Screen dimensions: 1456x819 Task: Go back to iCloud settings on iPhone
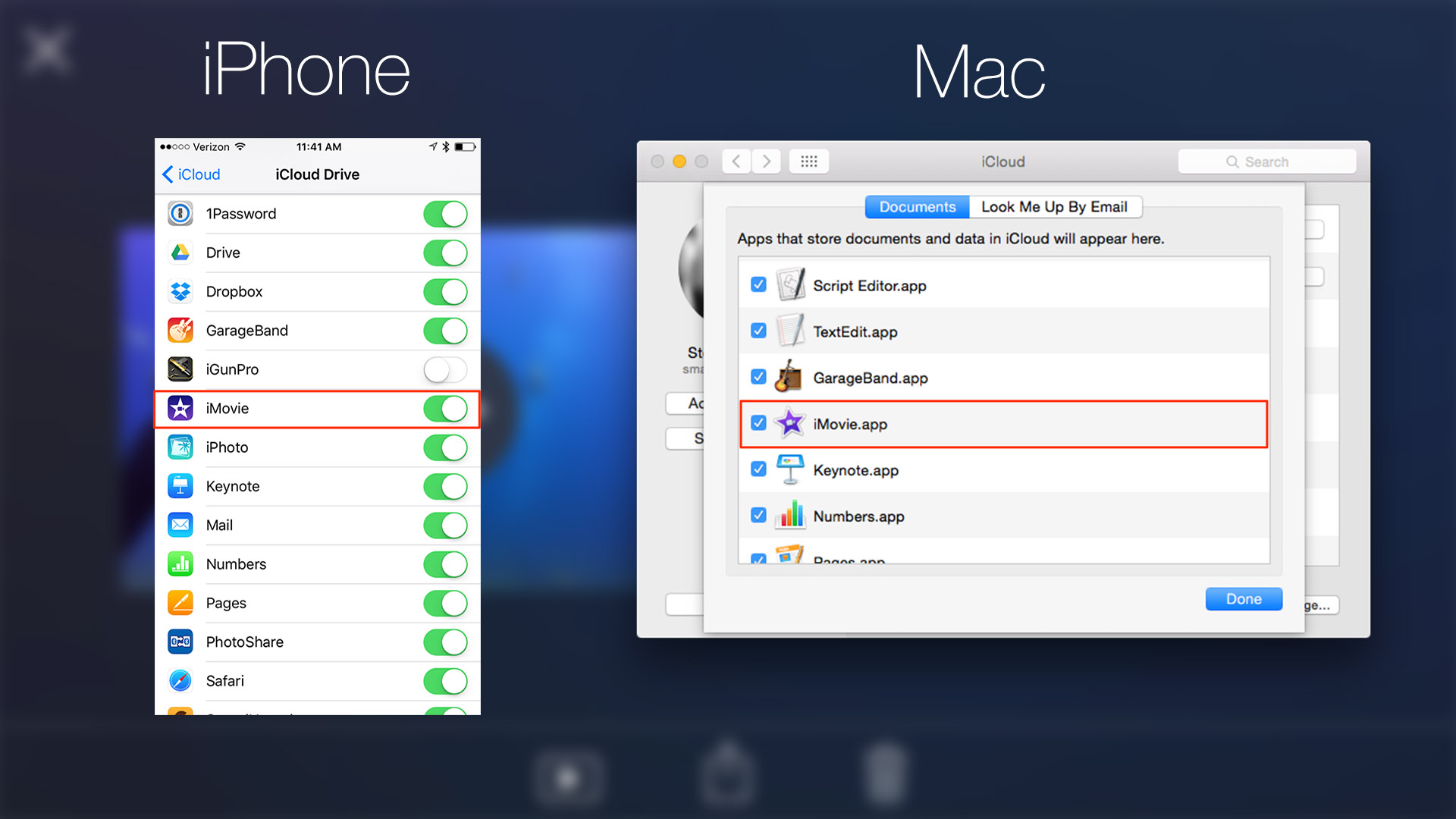(191, 174)
